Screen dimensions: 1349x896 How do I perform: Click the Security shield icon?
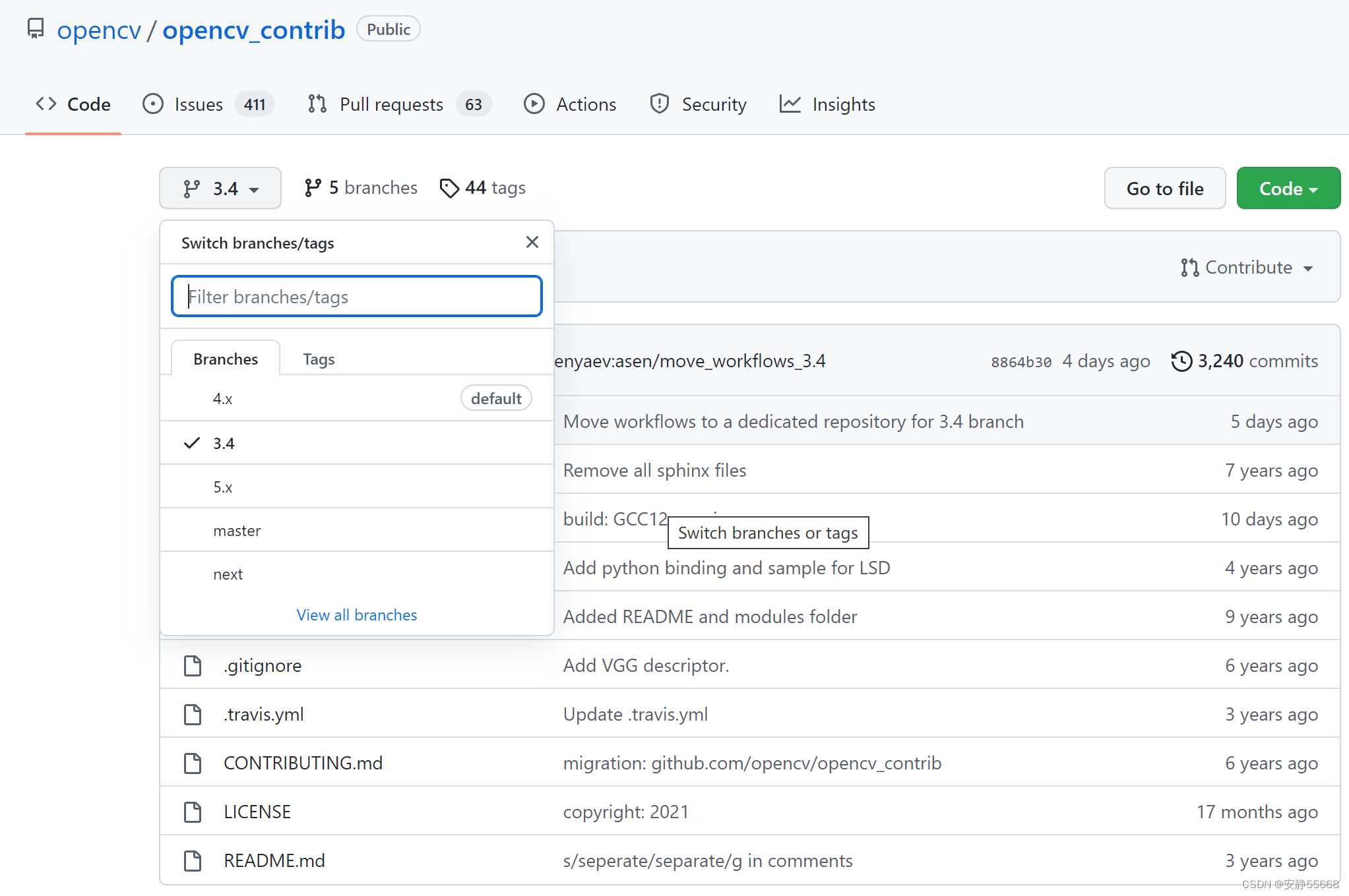[x=659, y=104]
